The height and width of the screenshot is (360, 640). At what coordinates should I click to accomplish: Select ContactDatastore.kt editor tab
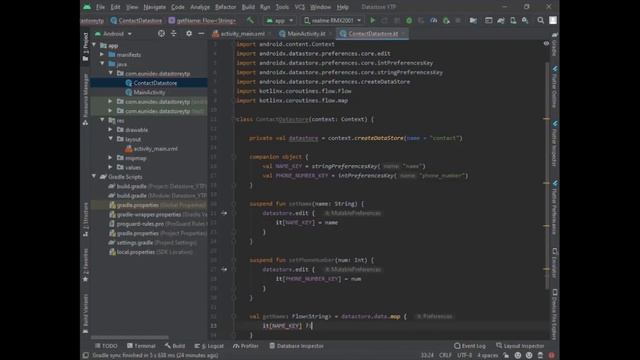coord(372,33)
